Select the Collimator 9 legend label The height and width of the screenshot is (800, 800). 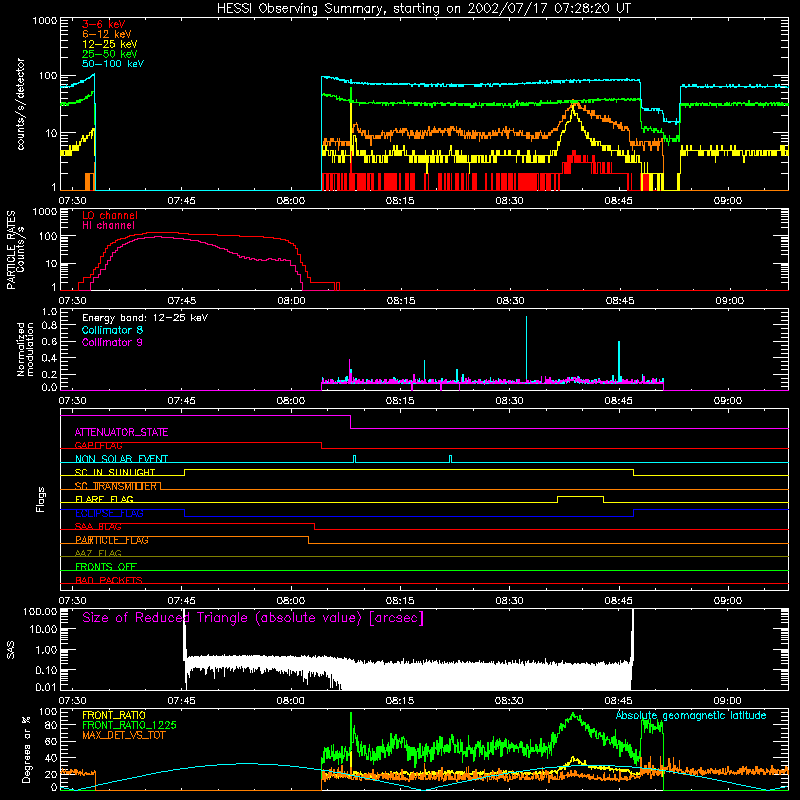coord(112,342)
